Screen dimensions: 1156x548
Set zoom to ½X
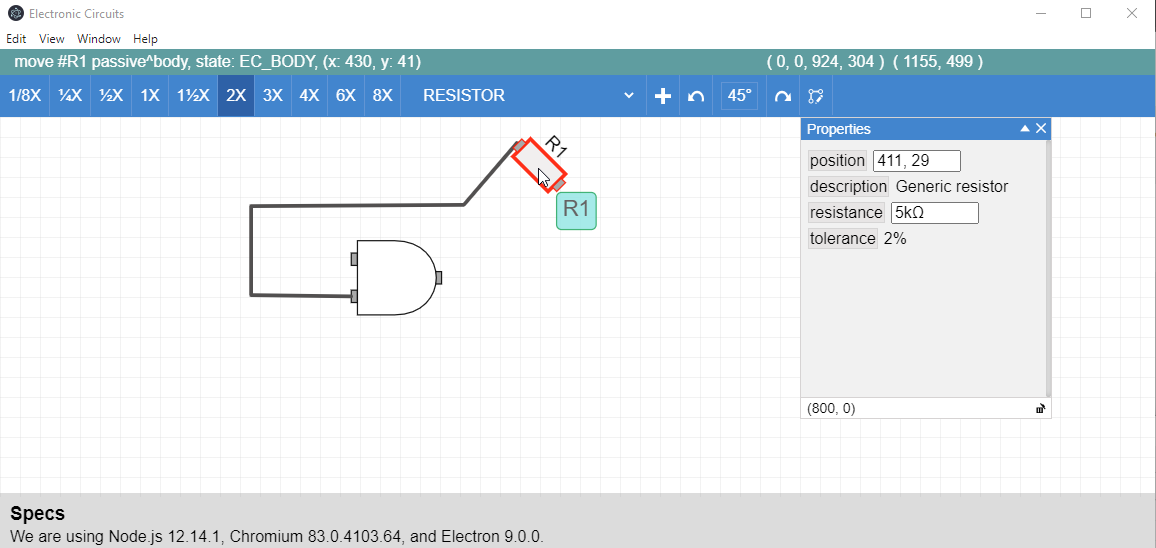click(x=111, y=96)
